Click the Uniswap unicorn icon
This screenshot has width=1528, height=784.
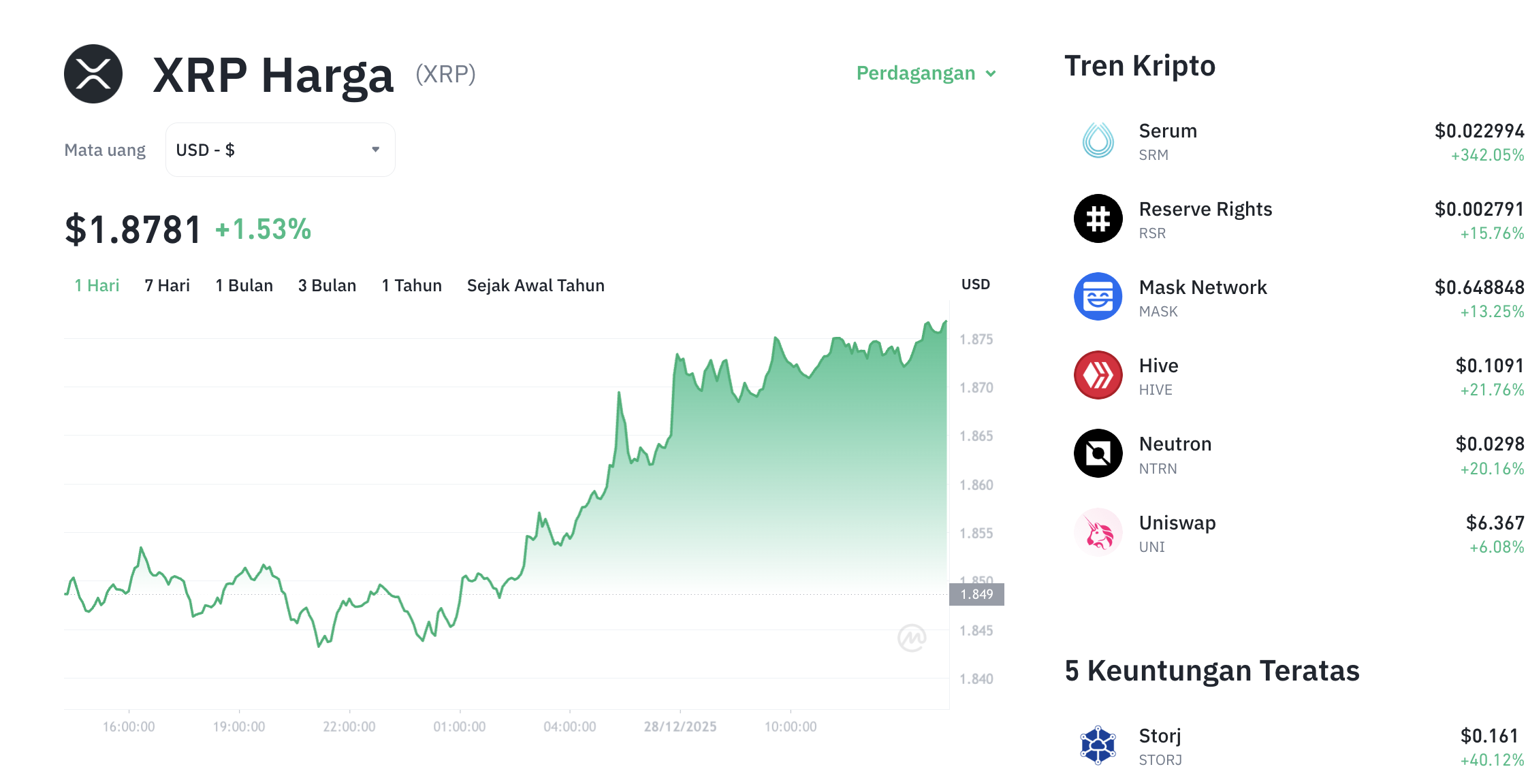pyautogui.click(x=1097, y=532)
